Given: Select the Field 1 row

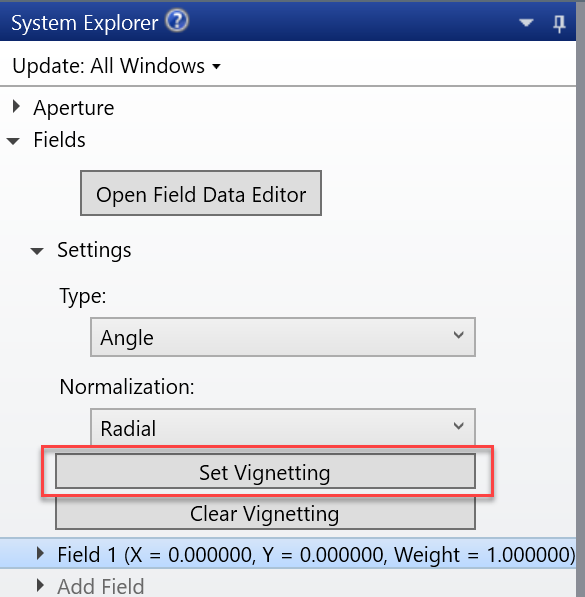Looking at the screenshot, I should pyautogui.click(x=288, y=554).
